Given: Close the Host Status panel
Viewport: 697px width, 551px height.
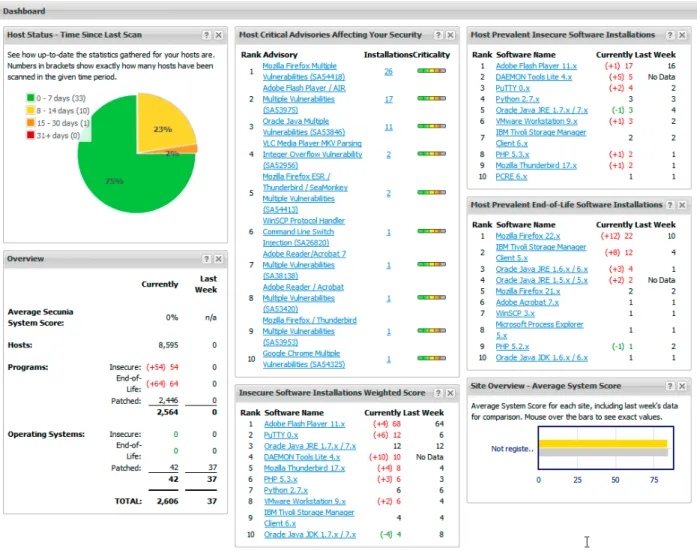Looking at the screenshot, I should (219, 35).
